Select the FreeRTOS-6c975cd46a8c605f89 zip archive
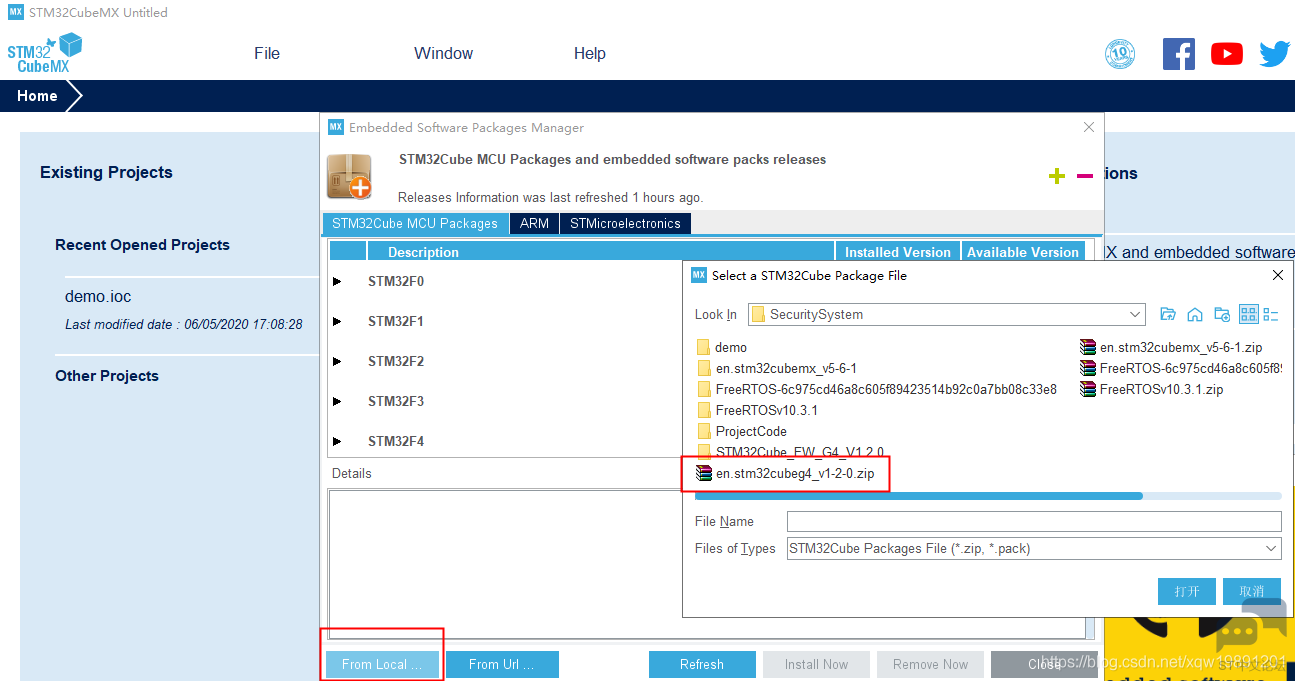This screenshot has height=681, width=1295. click(x=1181, y=368)
